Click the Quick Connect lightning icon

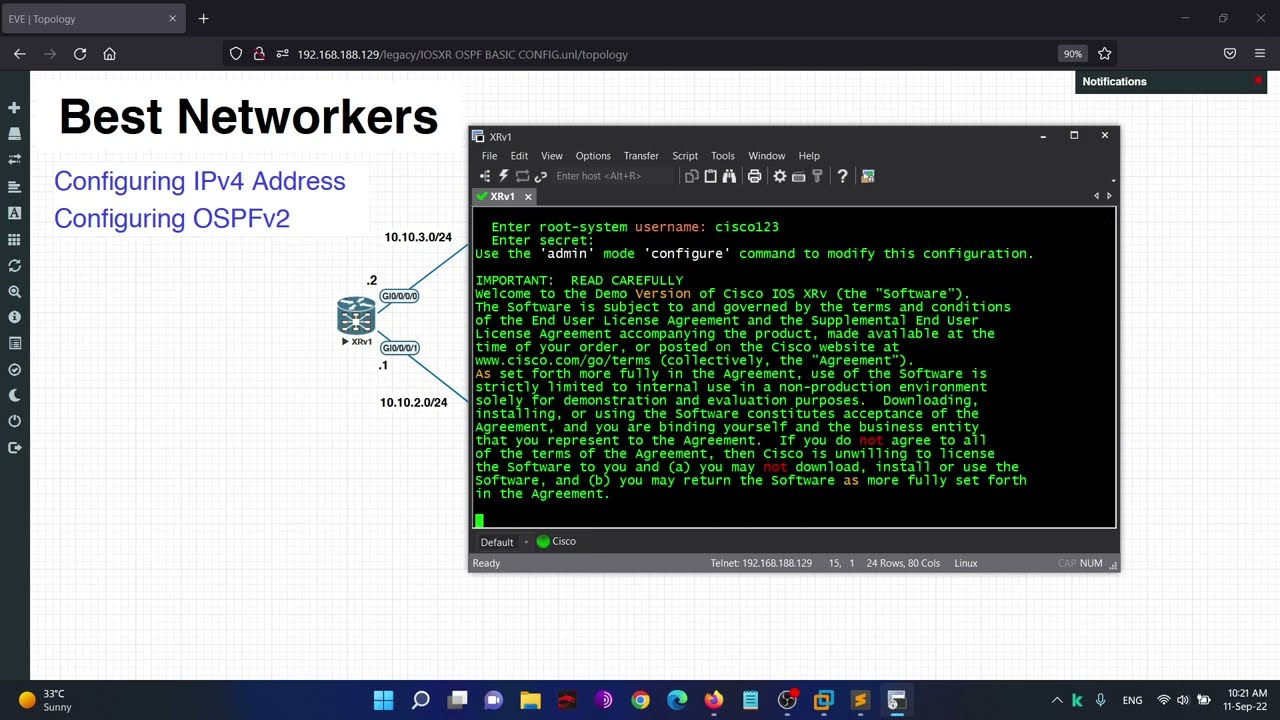504,176
